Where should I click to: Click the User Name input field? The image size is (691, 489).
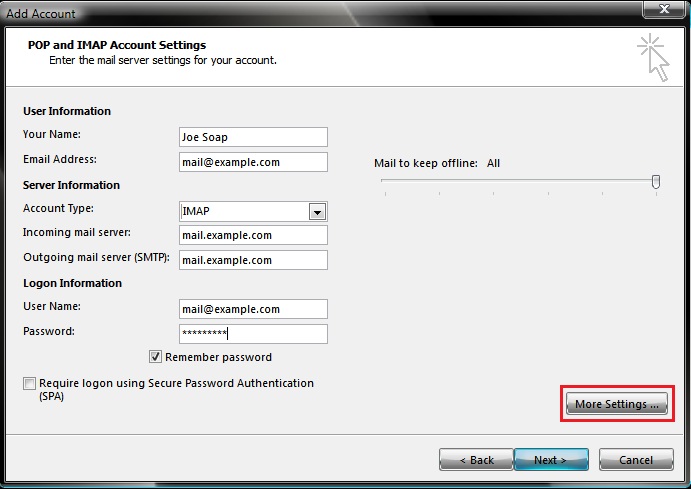click(253, 309)
